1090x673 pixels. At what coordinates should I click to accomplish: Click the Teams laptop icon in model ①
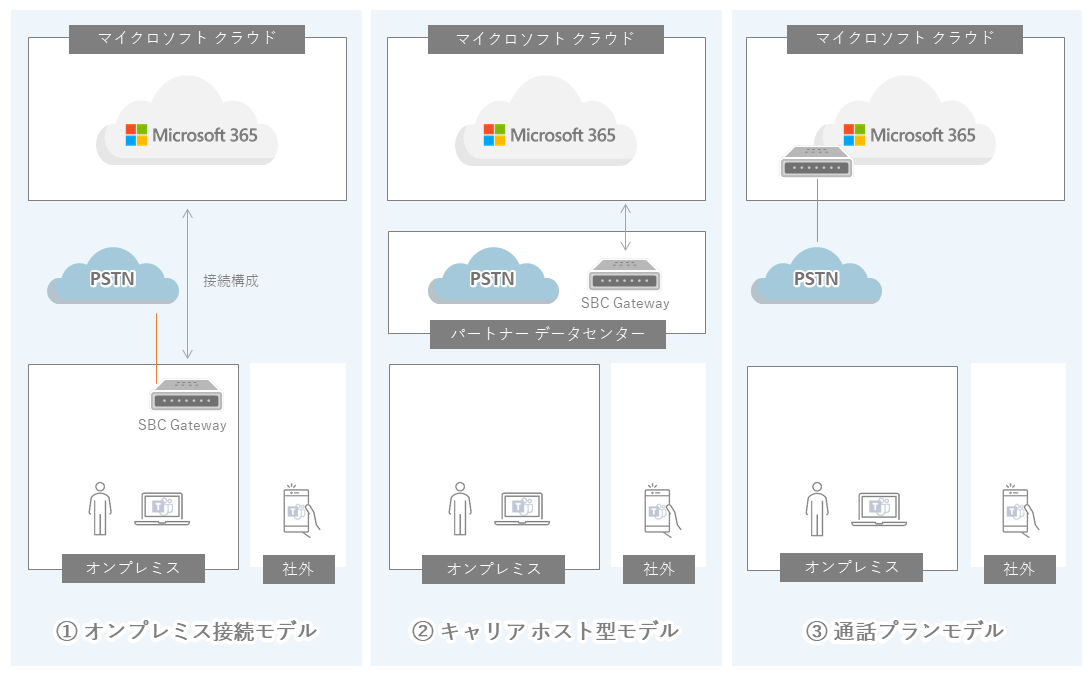[x=162, y=509]
